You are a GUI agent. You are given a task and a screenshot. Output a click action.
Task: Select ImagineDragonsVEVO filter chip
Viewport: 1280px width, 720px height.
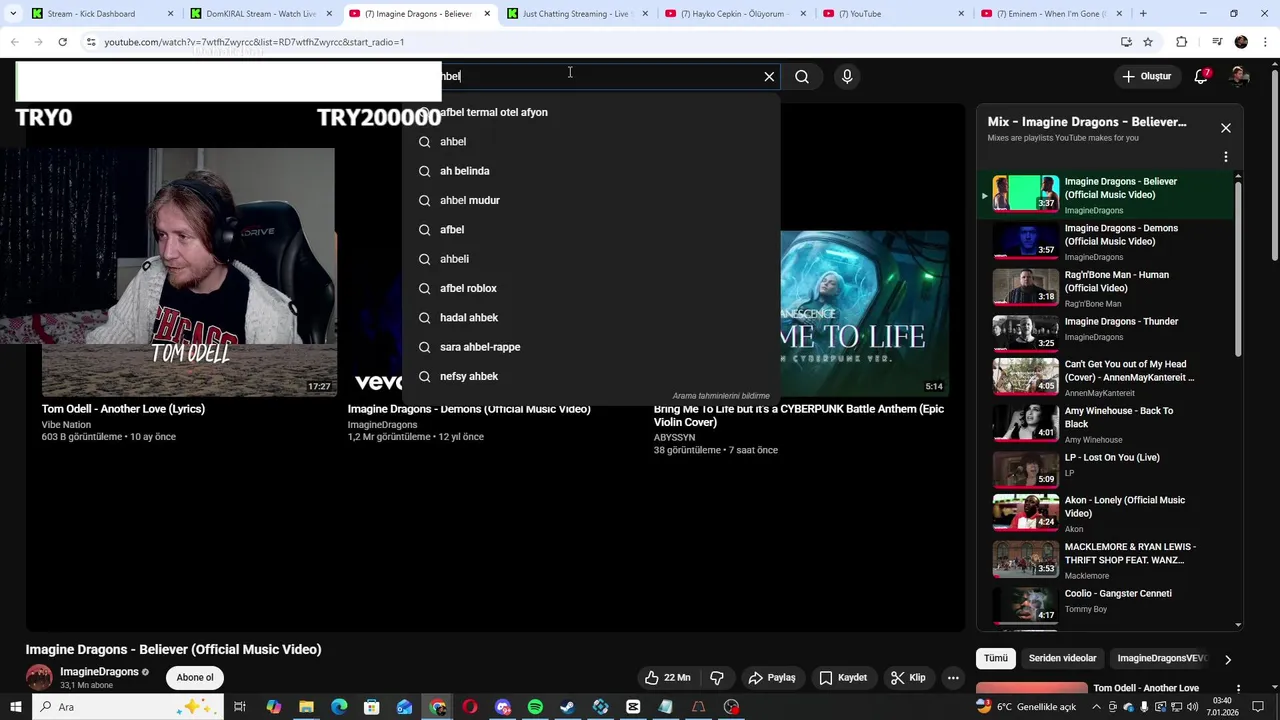coord(1161,658)
